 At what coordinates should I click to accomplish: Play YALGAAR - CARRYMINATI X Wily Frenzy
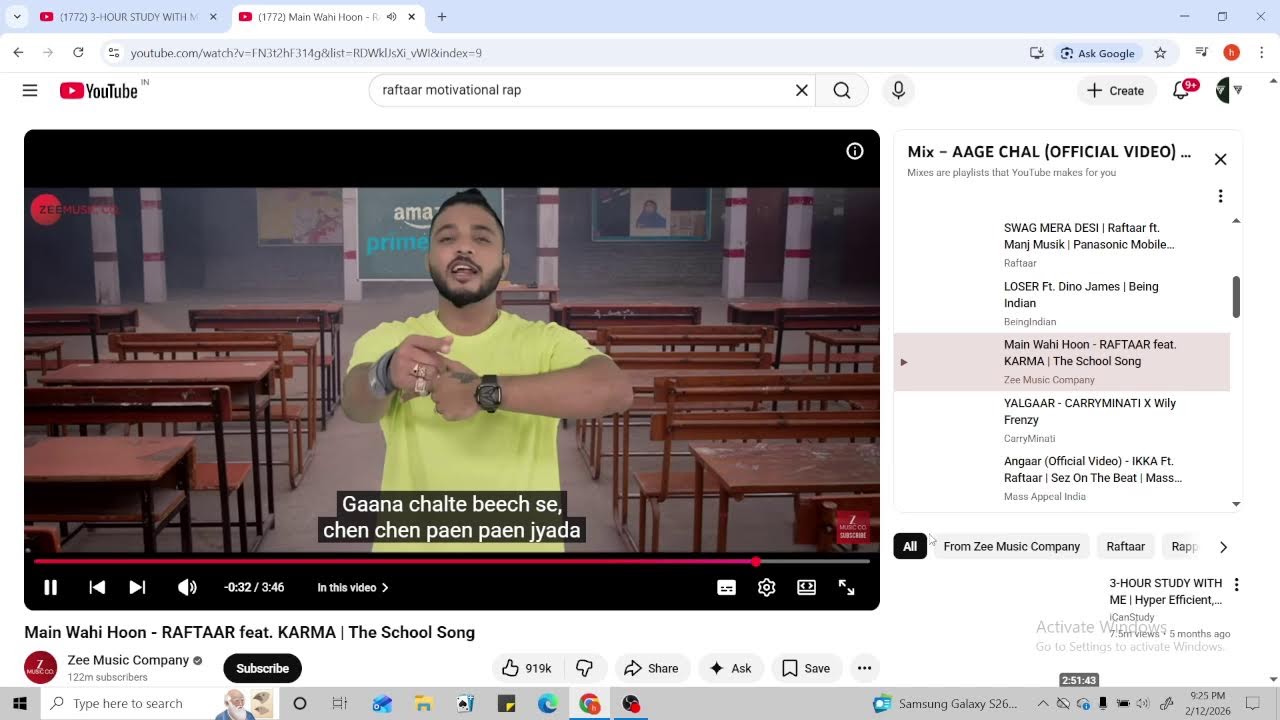[x=1062, y=421]
